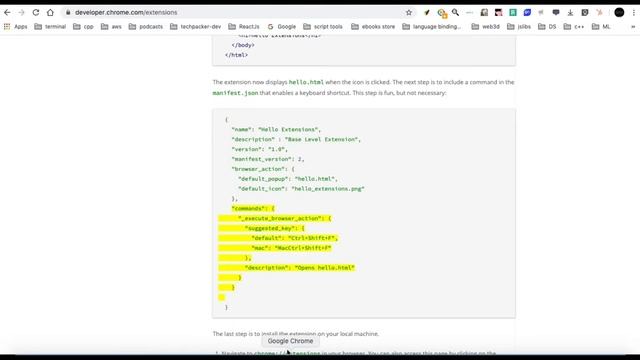Open the ML bookmarks folder
640x360 pixels.
pos(601,27)
